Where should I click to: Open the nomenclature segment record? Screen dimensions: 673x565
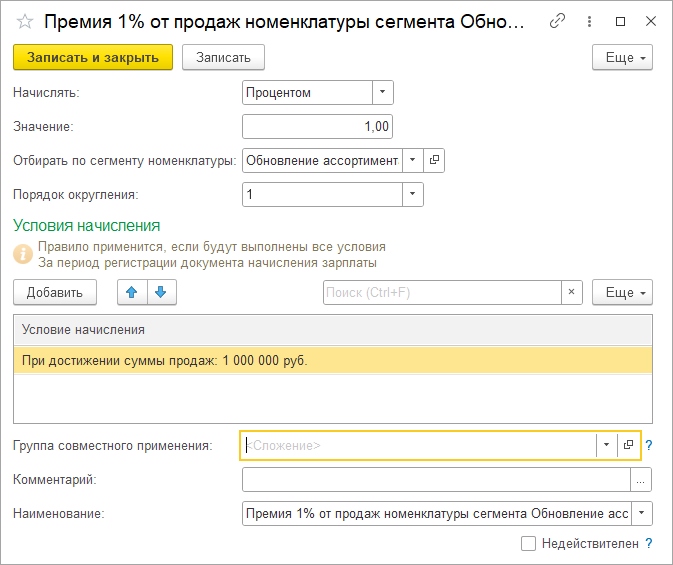click(x=434, y=160)
